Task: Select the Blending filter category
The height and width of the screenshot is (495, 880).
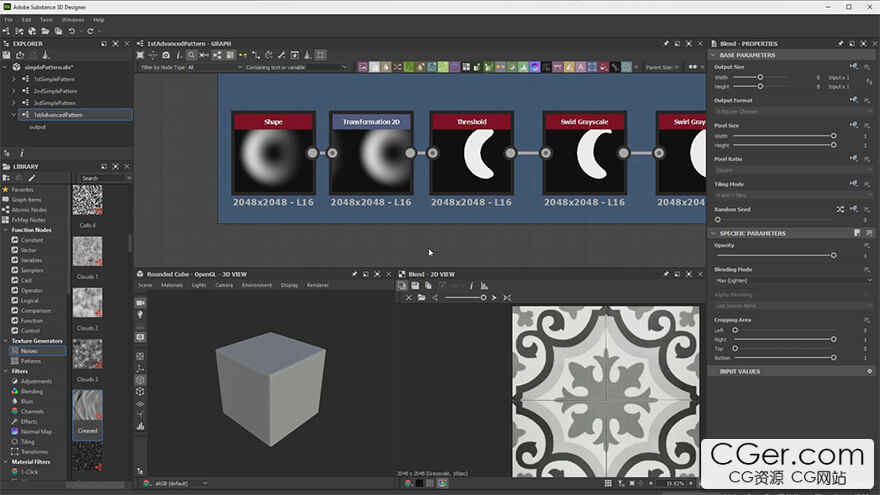Action: (x=31, y=391)
